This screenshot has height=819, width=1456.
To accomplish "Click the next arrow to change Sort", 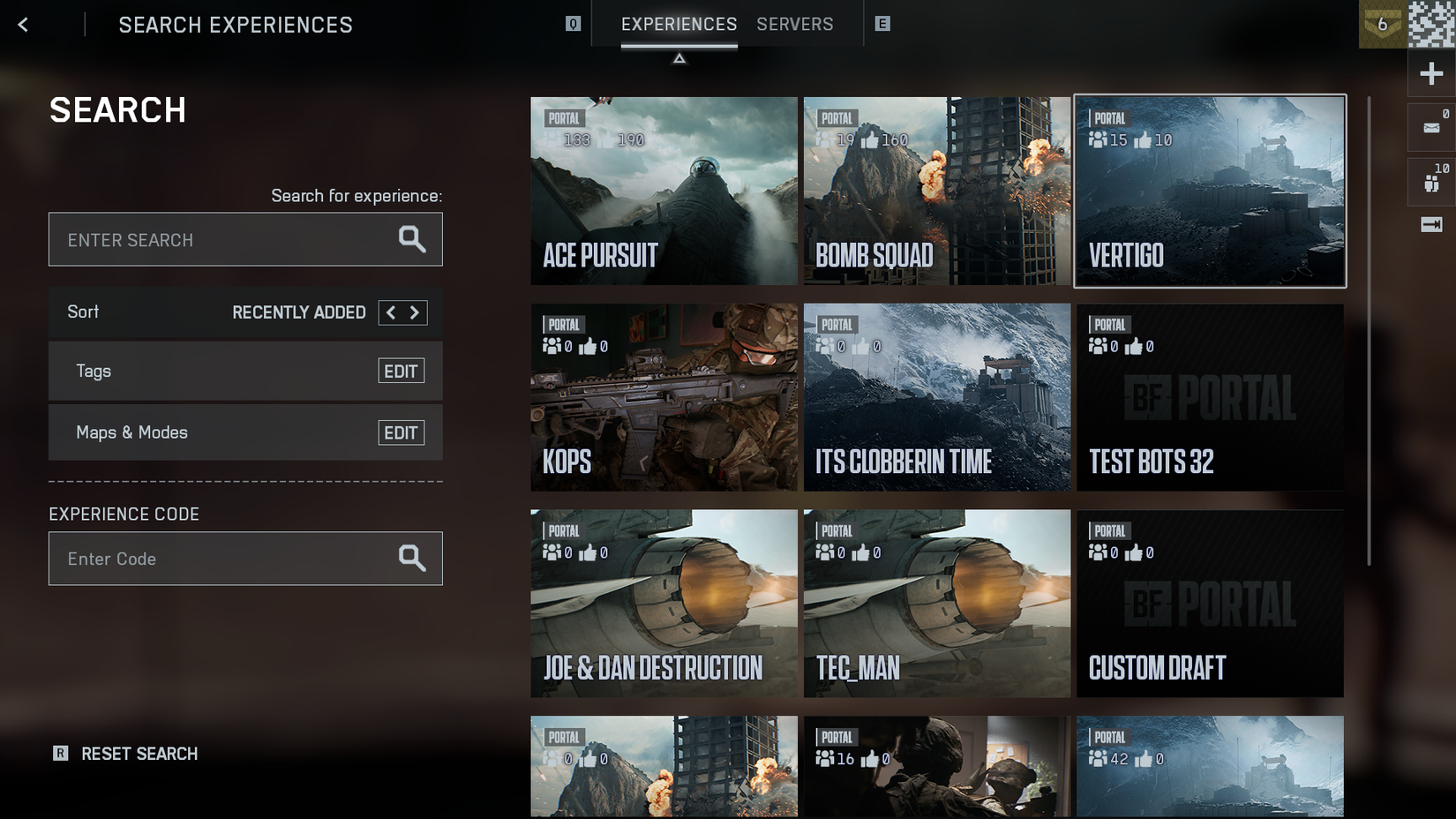I will [x=415, y=312].
